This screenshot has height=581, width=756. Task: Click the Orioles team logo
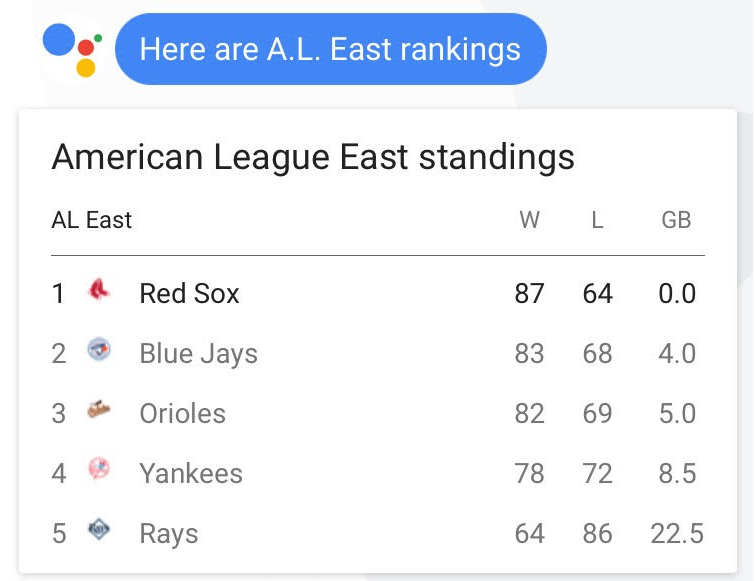pos(99,409)
